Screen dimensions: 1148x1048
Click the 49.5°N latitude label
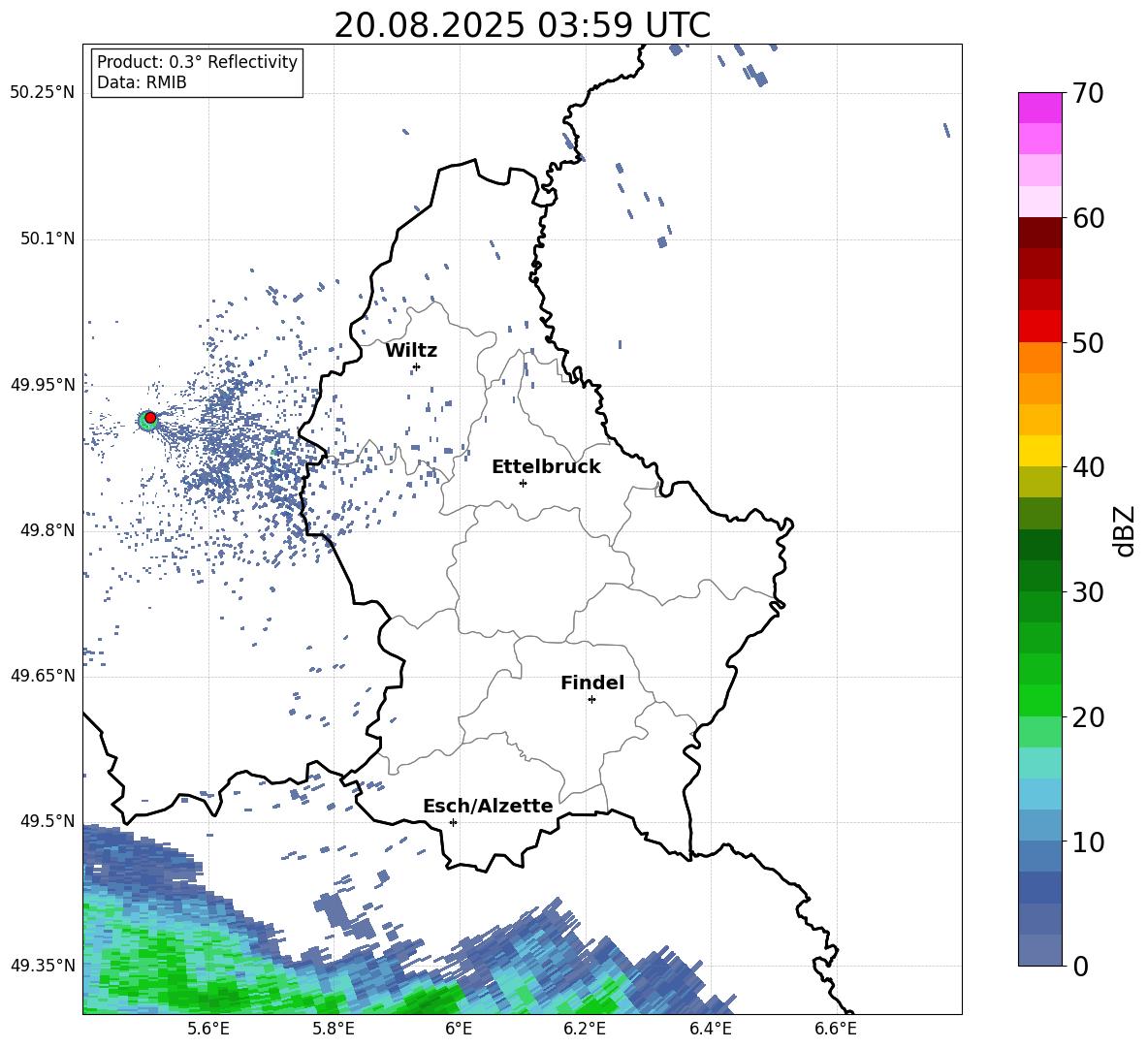point(48,821)
